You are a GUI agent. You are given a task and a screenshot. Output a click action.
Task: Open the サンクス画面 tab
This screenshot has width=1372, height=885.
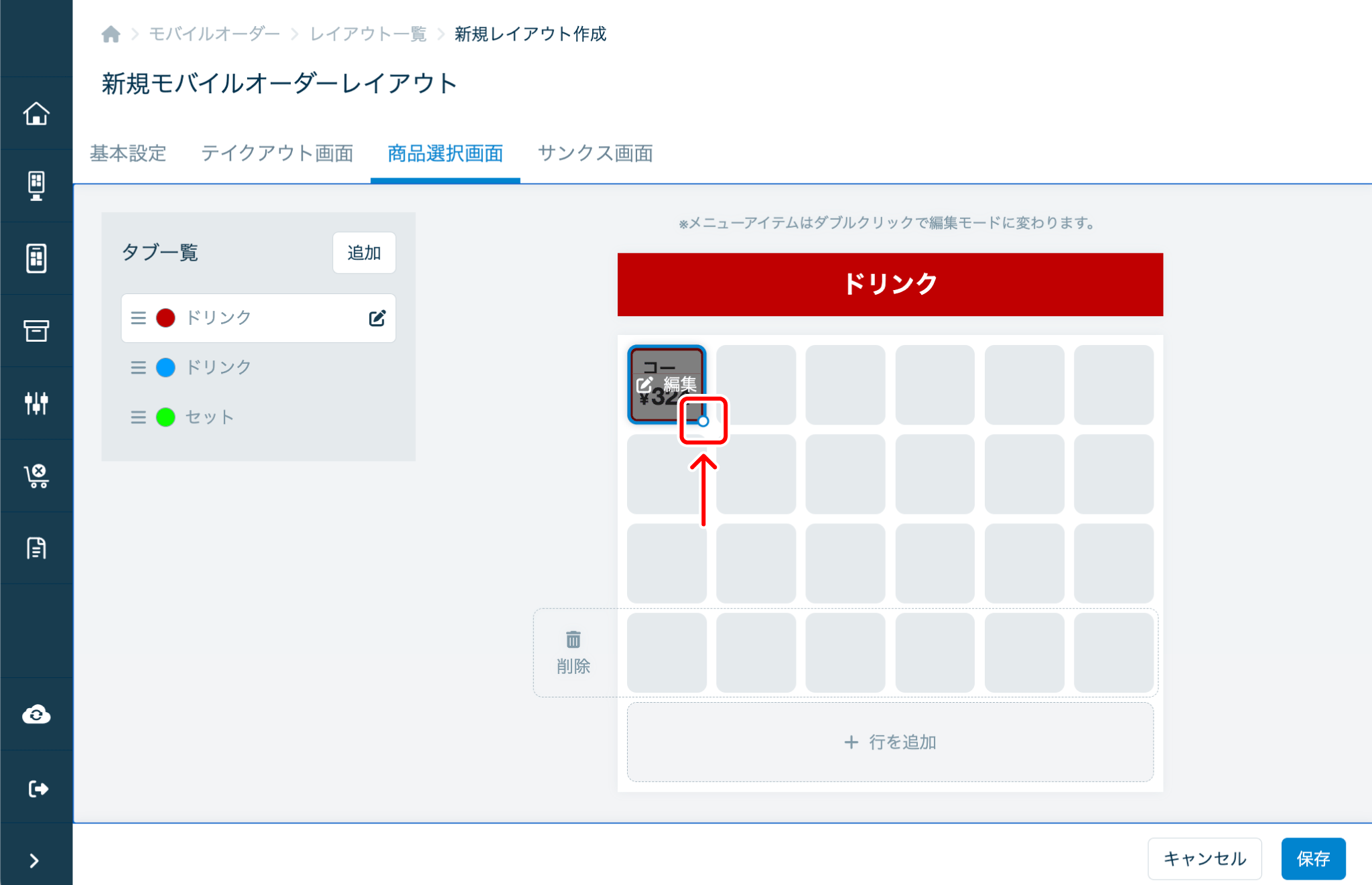(x=595, y=153)
